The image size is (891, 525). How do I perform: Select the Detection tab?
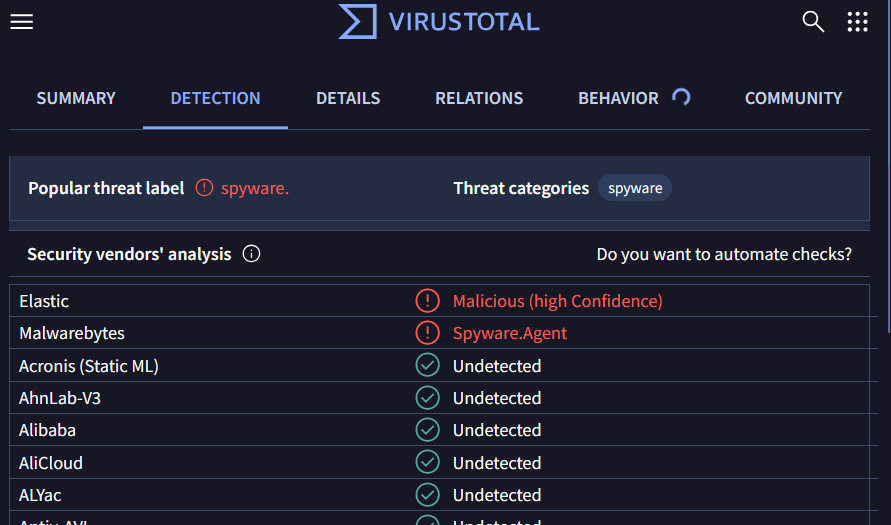click(x=215, y=98)
